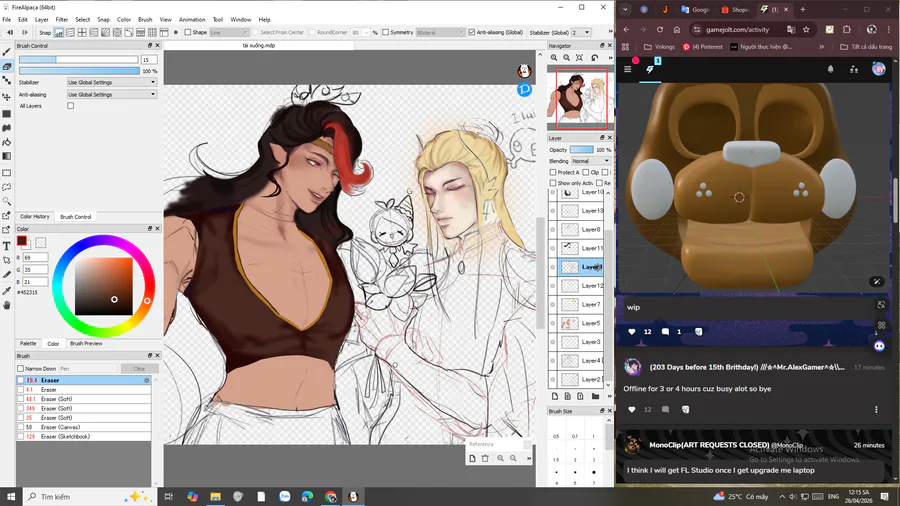
Task: Add a new folder in the Layer panel
Action: pos(595,396)
